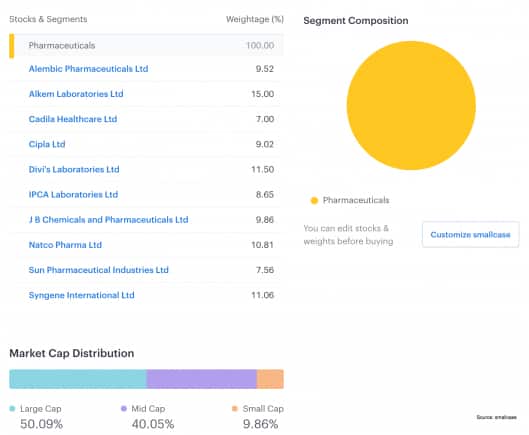Click the 10.81 weightage for Natco Pharma
The width and height of the screenshot is (529, 435).
[262, 245]
